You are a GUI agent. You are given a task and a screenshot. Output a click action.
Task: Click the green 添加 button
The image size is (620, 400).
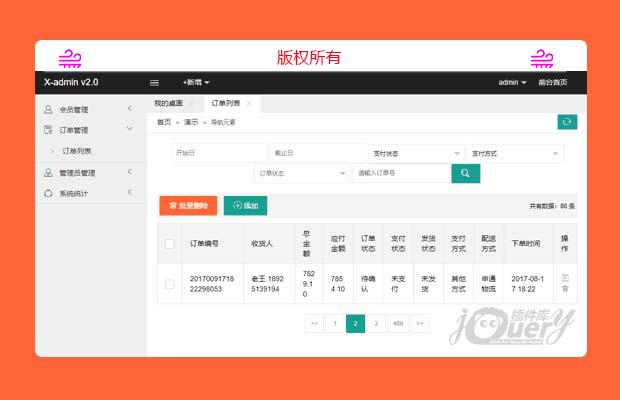coord(245,206)
